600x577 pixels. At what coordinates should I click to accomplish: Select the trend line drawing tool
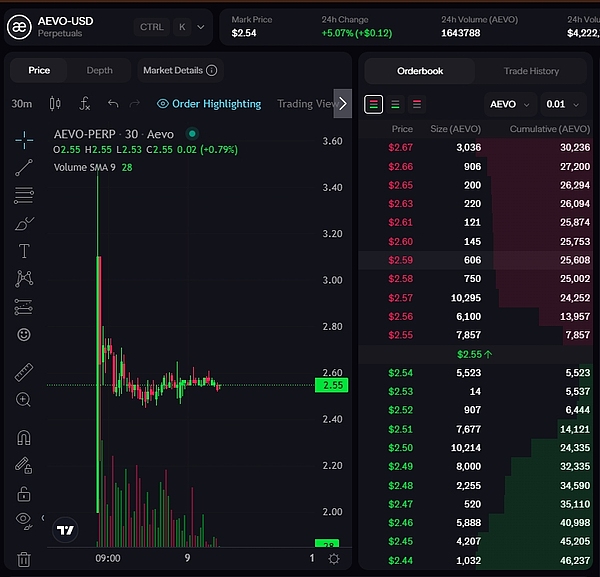coord(24,167)
